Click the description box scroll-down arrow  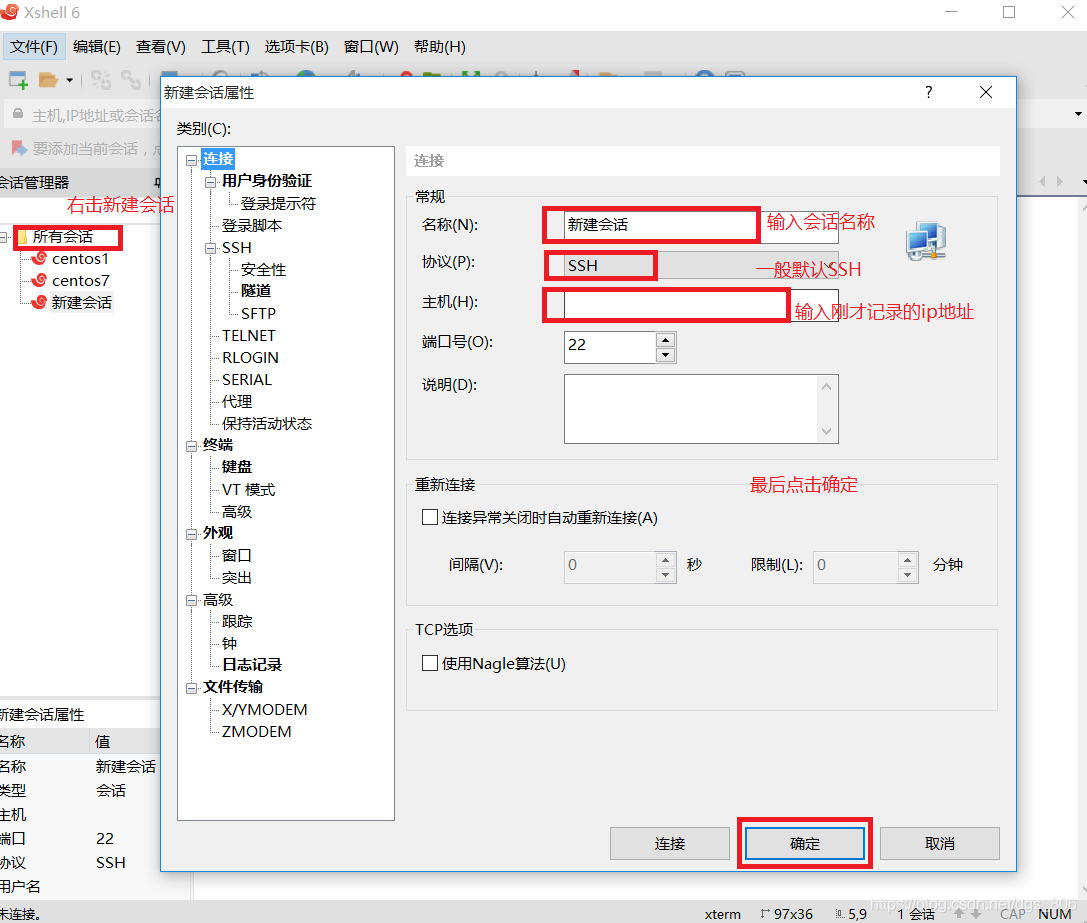click(x=826, y=431)
